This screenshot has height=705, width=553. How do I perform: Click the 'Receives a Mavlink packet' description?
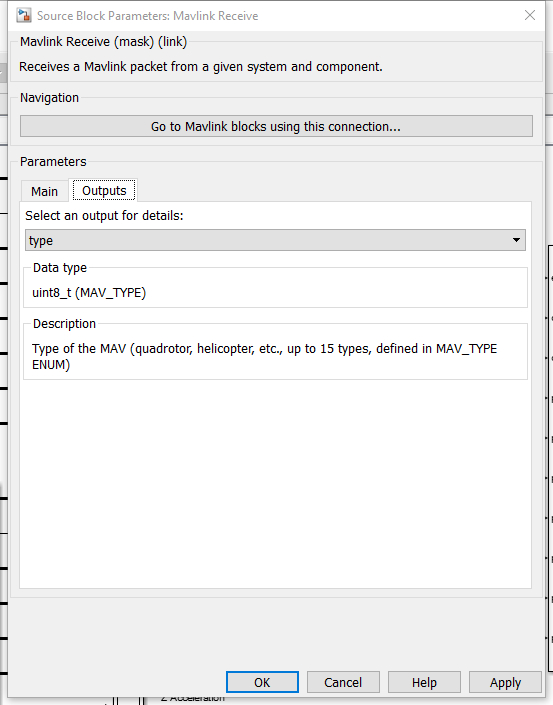[x=201, y=67]
